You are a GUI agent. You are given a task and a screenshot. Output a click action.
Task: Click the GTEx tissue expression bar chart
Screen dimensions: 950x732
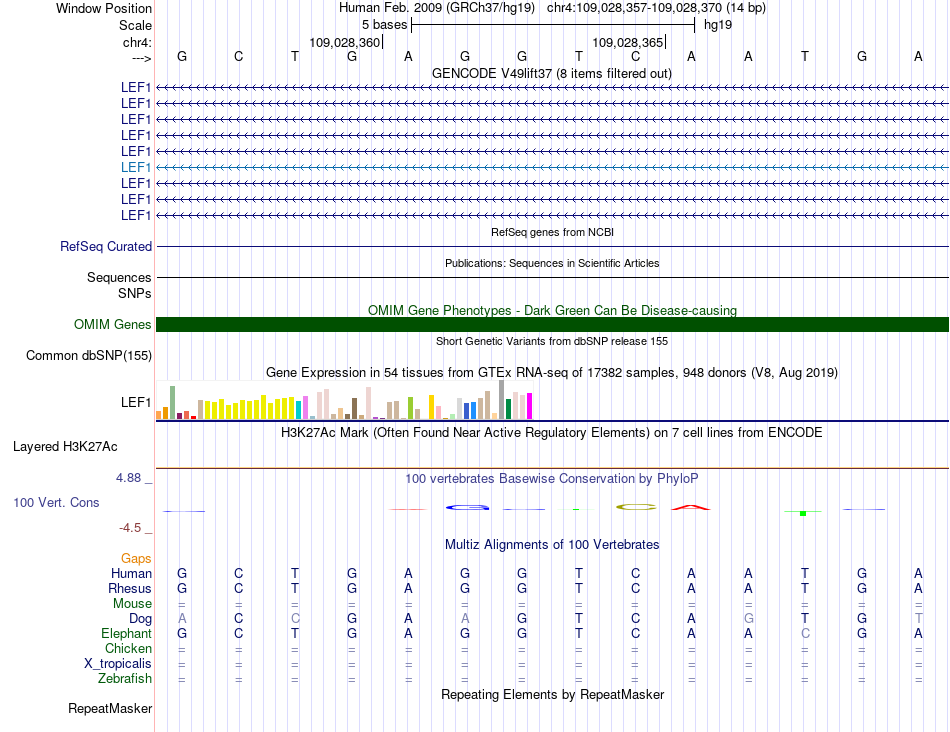[344, 400]
